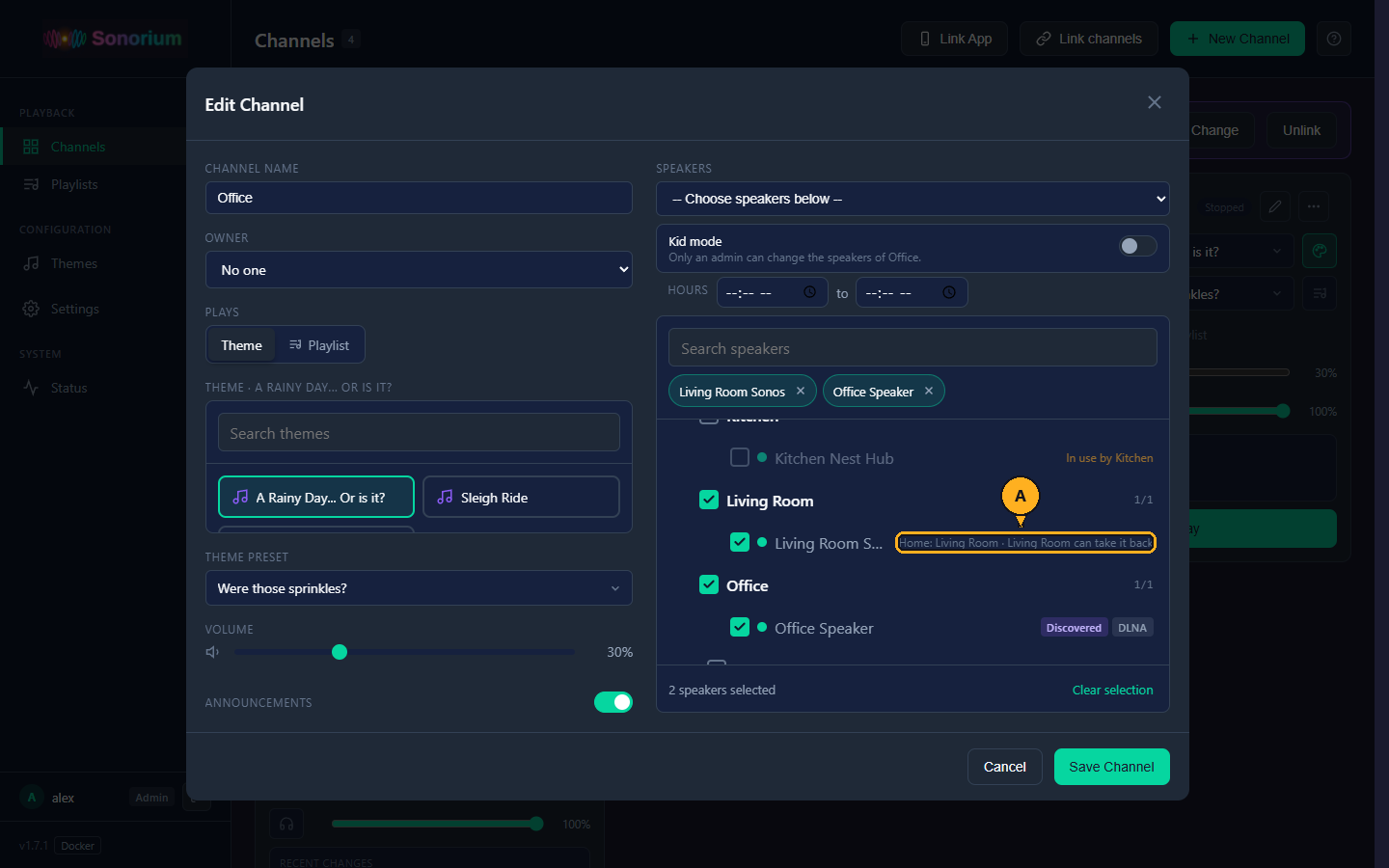Uncheck the Living Room S... speaker checkbox
The image size is (1389, 868).
pyautogui.click(x=740, y=542)
